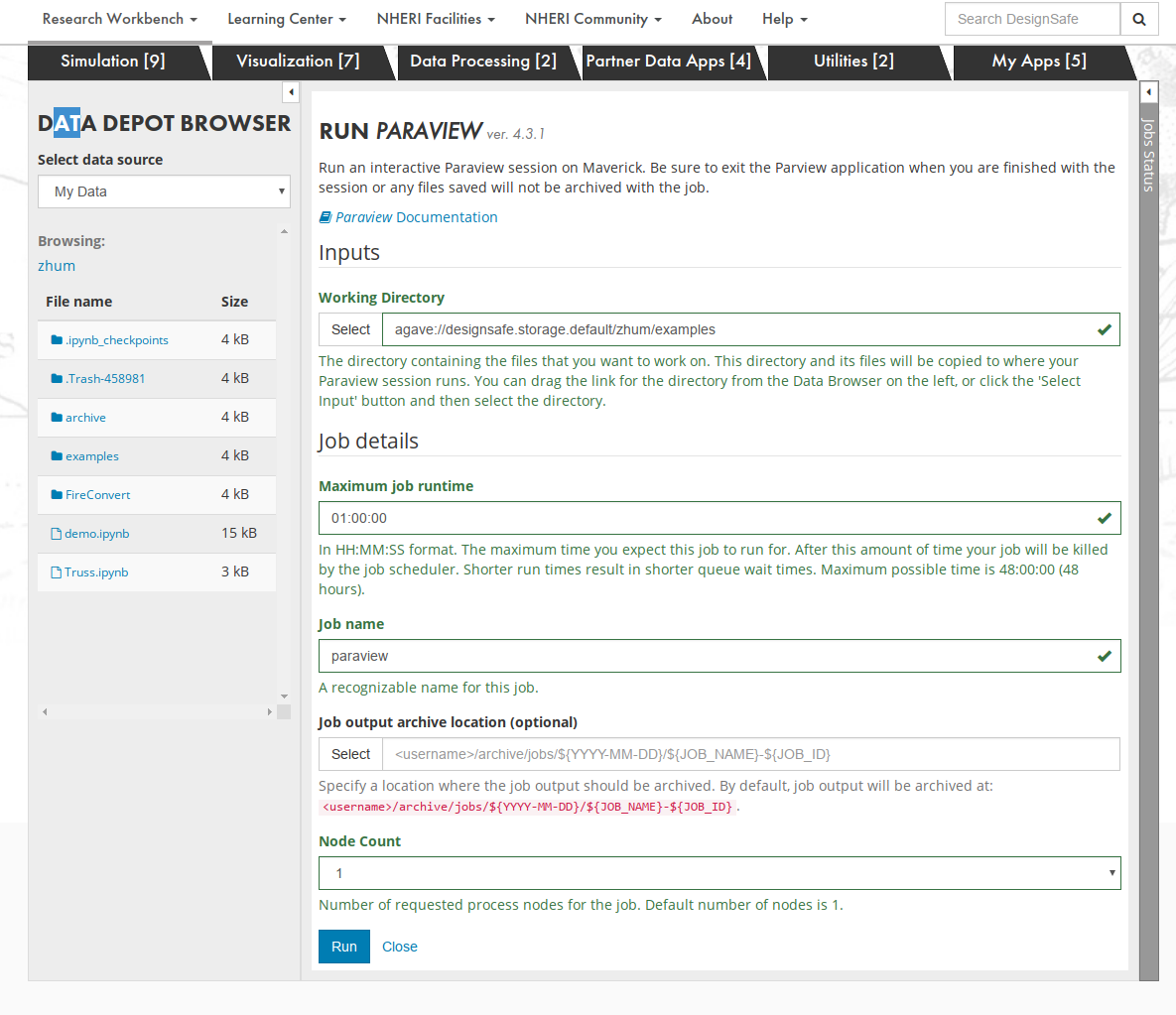This screenshot has height=1015, width=1176.
Task: Click the Paraview Documentation book icon
Action: (325, 217)
